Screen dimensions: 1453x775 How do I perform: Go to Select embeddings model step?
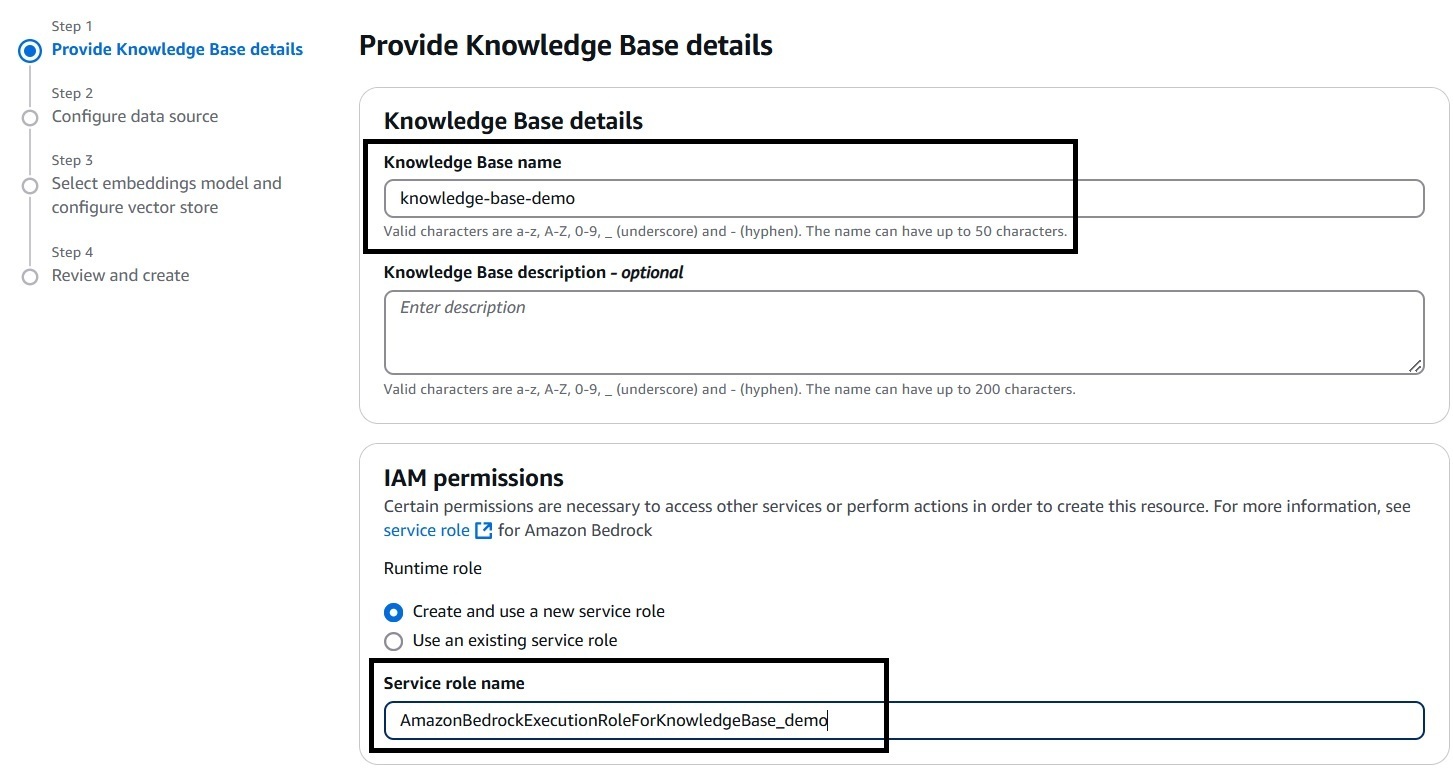click(x=167, y=195)
